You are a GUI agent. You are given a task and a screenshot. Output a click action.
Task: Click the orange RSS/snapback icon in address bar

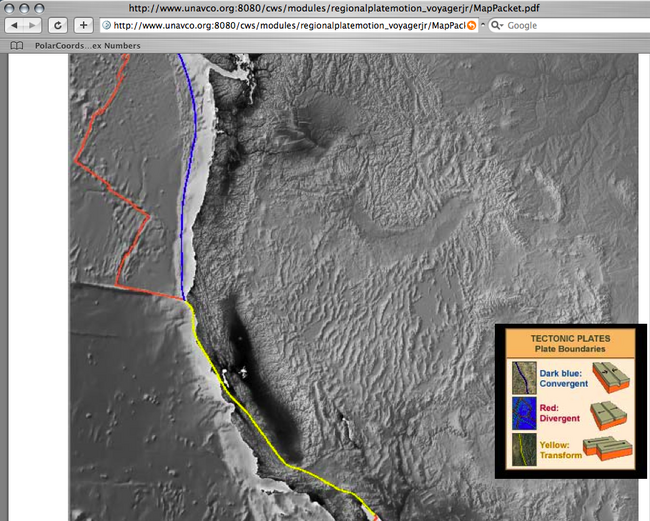point(472,25)
